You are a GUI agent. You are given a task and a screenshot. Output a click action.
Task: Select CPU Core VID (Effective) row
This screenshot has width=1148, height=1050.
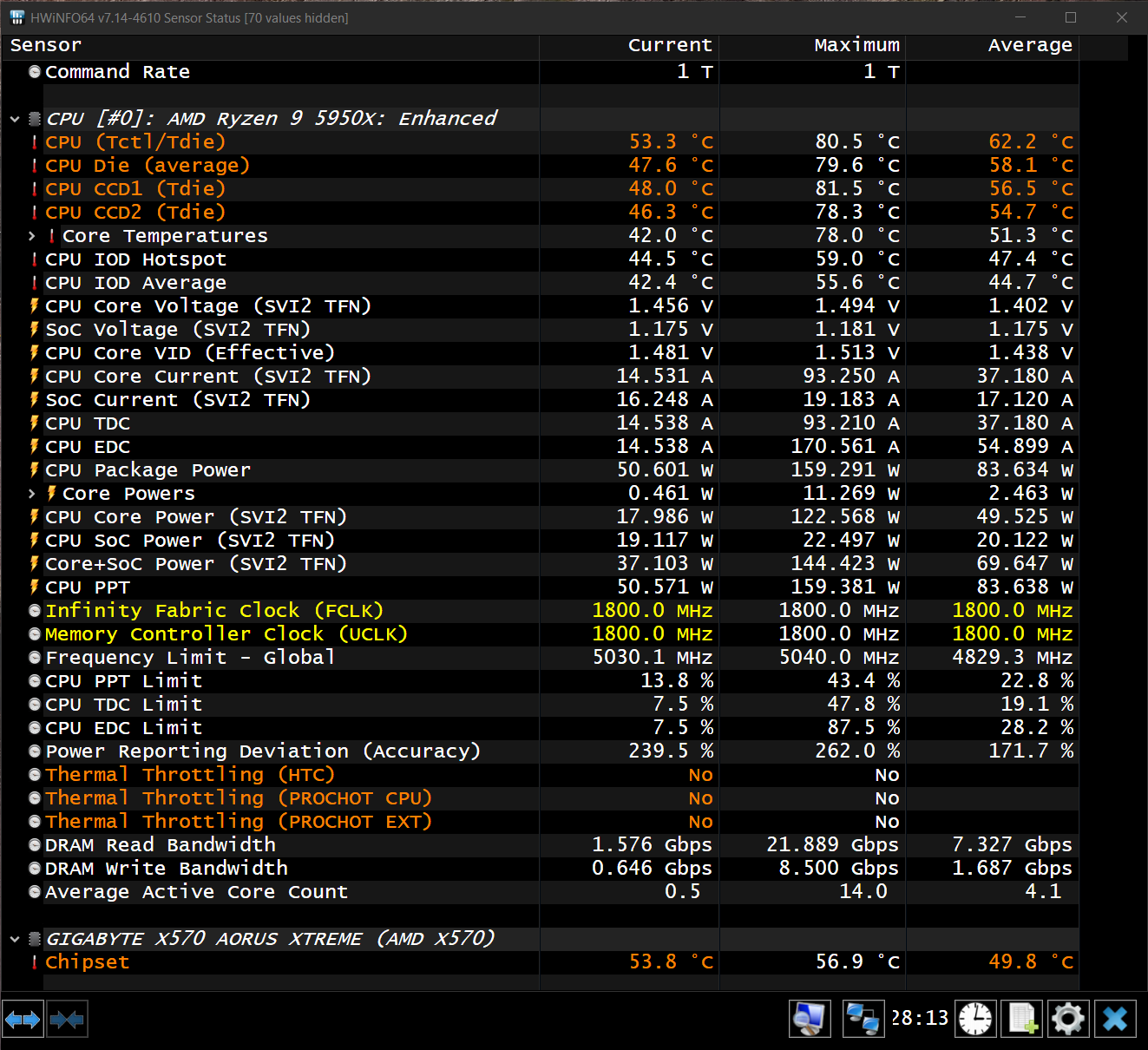point(540,353)
